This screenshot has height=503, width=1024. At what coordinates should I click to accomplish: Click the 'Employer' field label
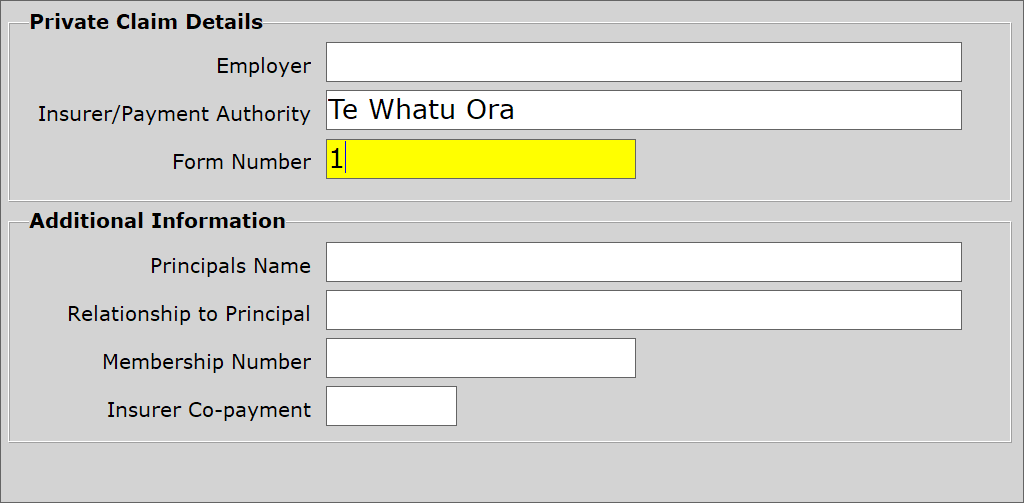point(263,67)
